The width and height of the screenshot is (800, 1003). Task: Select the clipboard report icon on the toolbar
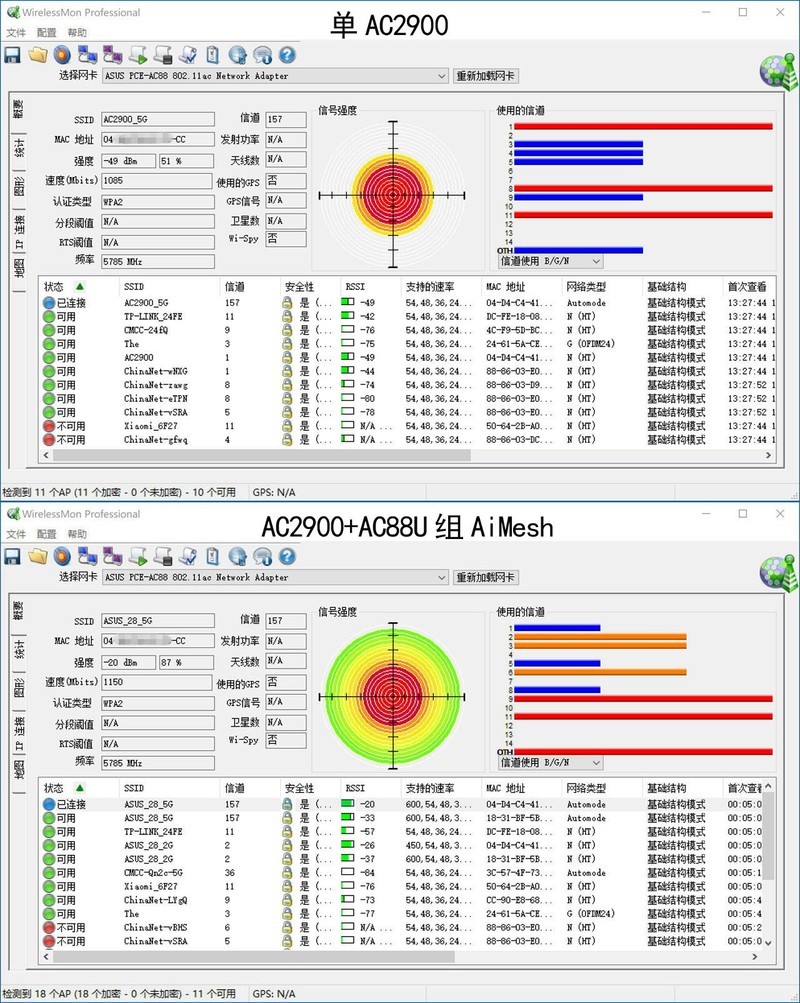[210, 53]
